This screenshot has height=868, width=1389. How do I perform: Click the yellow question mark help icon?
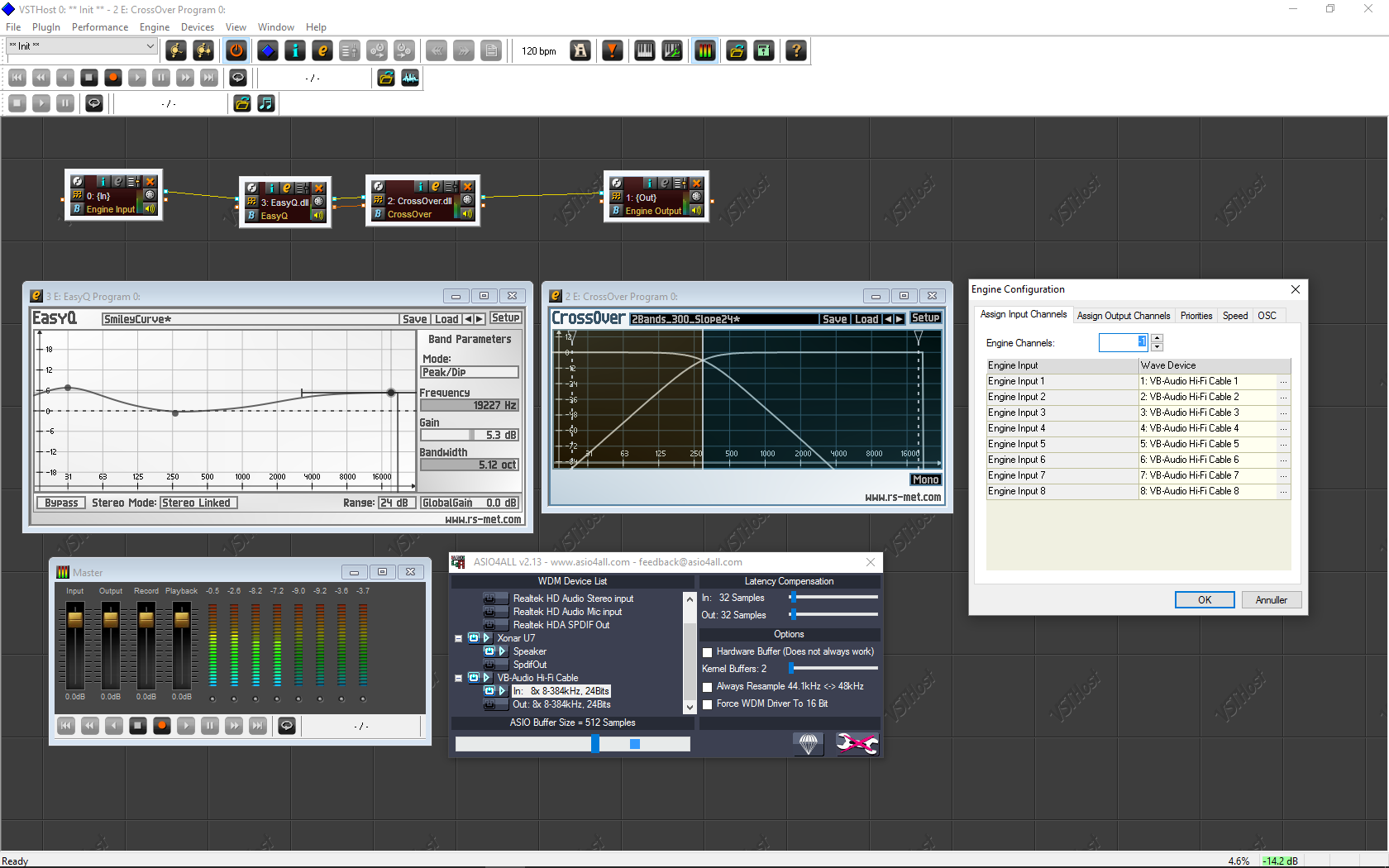[x=796, y=50]
